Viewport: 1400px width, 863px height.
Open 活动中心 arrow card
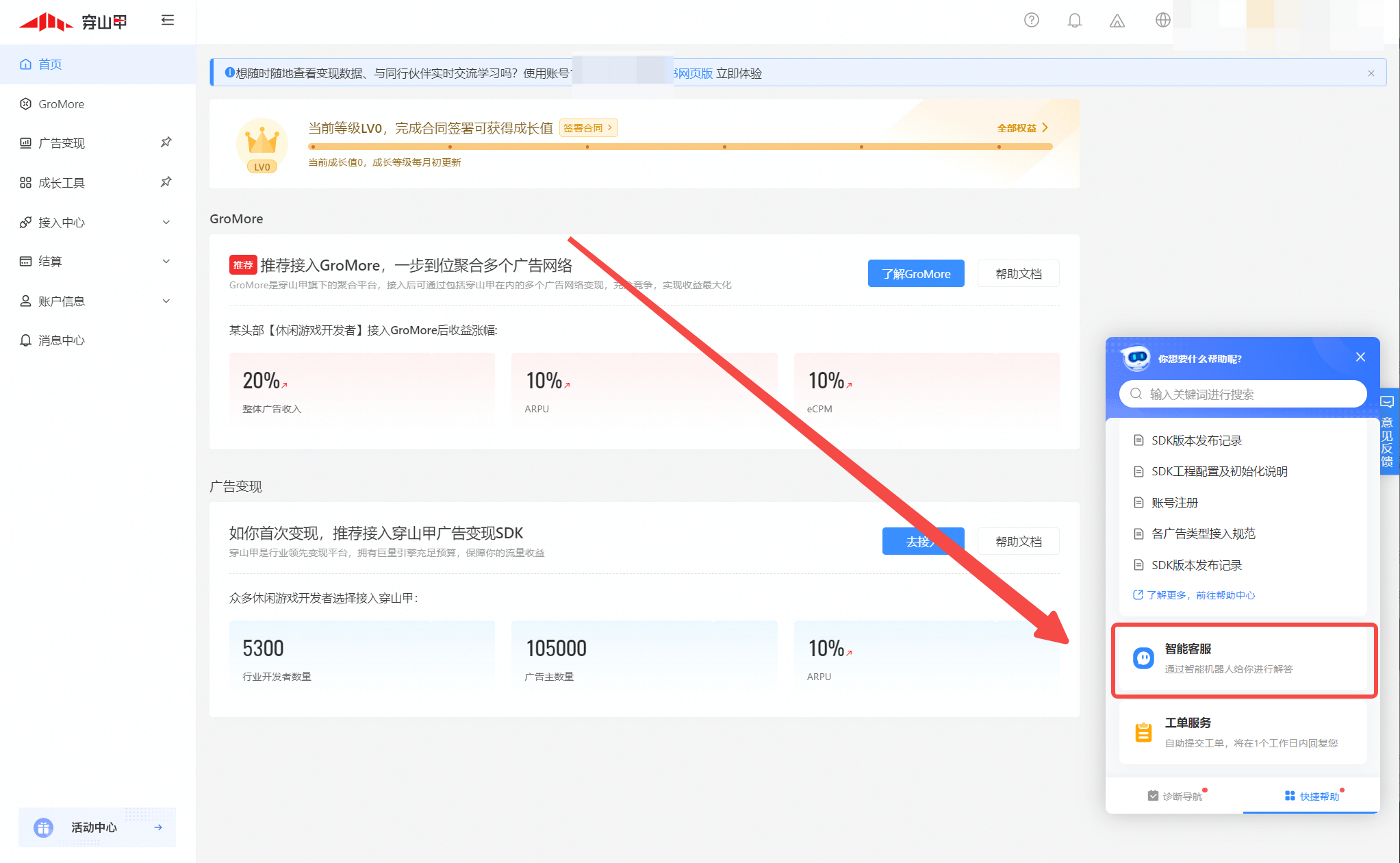click(x=97, y=827)
